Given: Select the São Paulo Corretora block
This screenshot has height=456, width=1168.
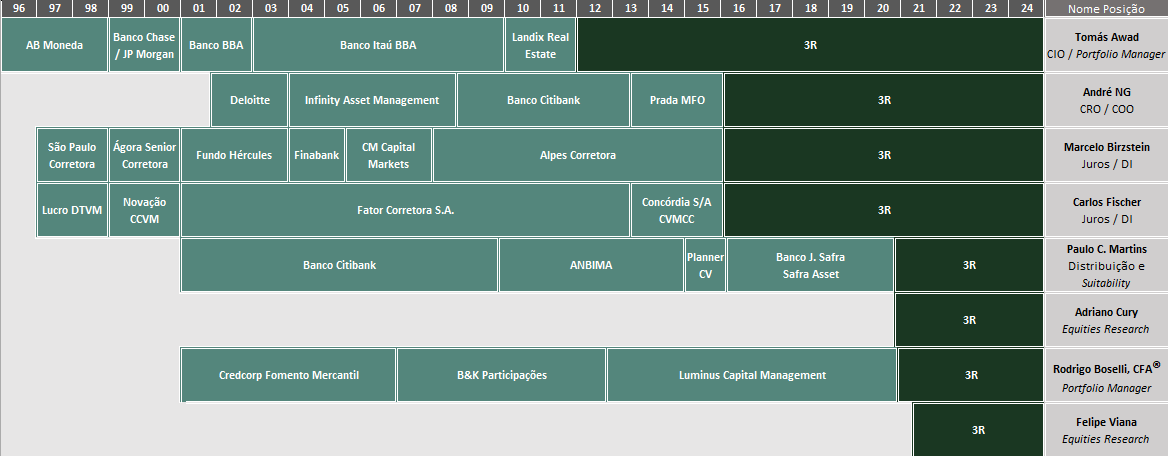Looking at the screenshot, I should [x=72, y=155].
